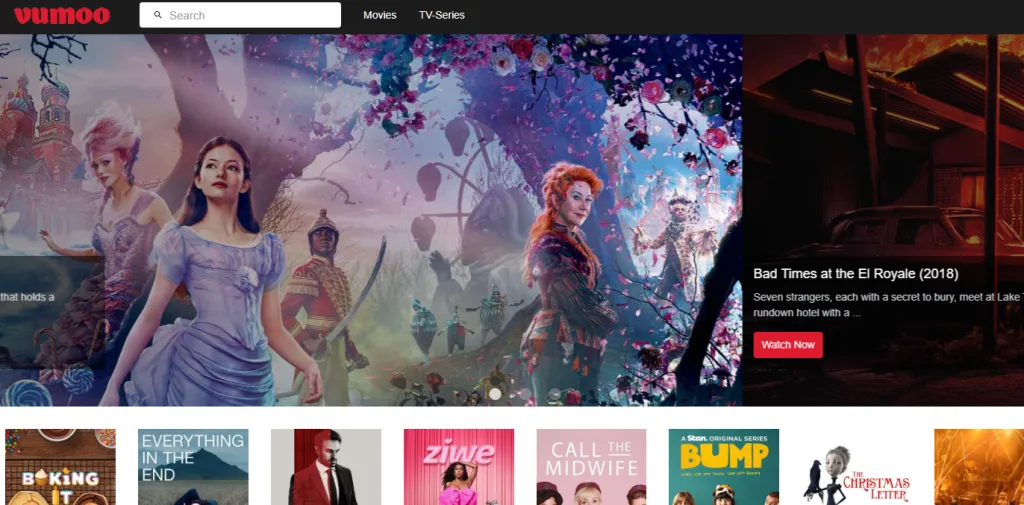Open Bad Times at the El Royale title
The width and height of the screenshot is (1024, 505).
coord(856,274)
